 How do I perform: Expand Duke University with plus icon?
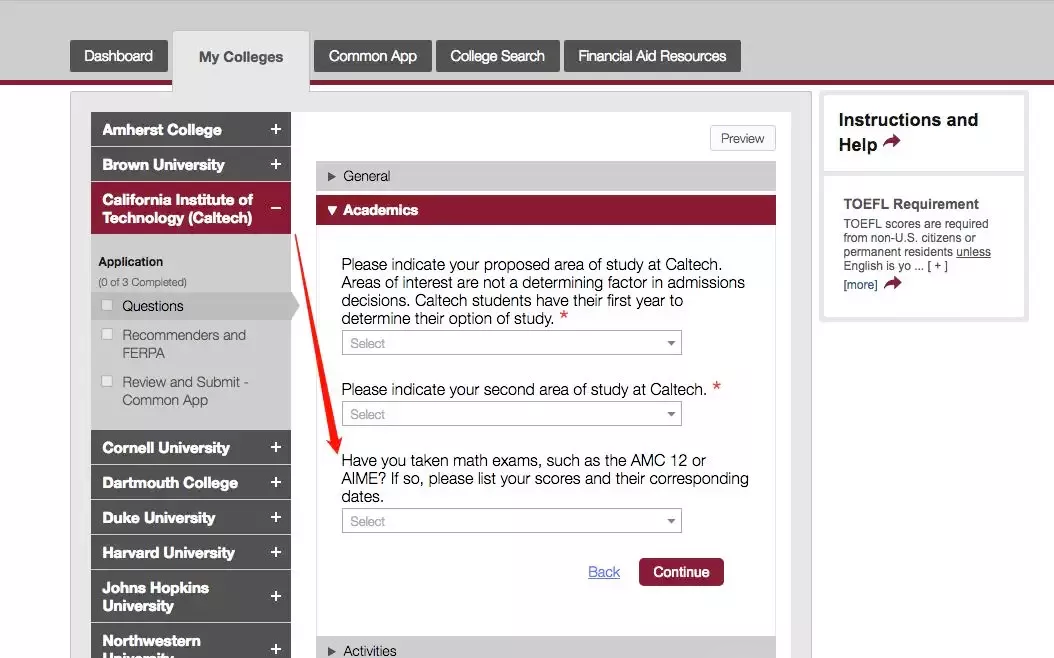(x=275, y=518)
